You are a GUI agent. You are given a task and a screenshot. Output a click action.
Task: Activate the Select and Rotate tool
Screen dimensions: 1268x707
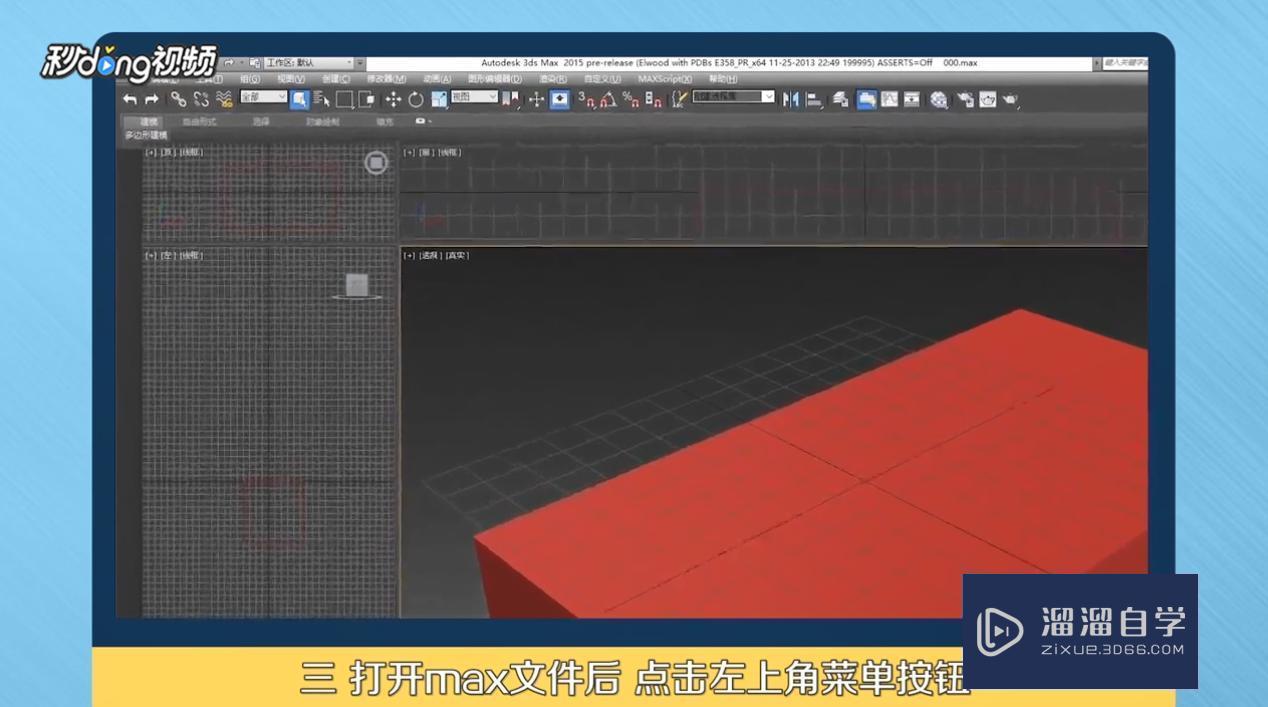tap(417, 100)
